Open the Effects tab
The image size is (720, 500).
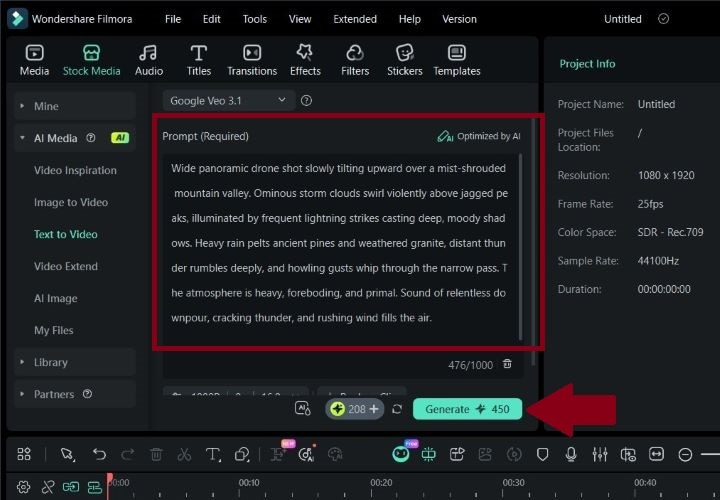[305, 60]
